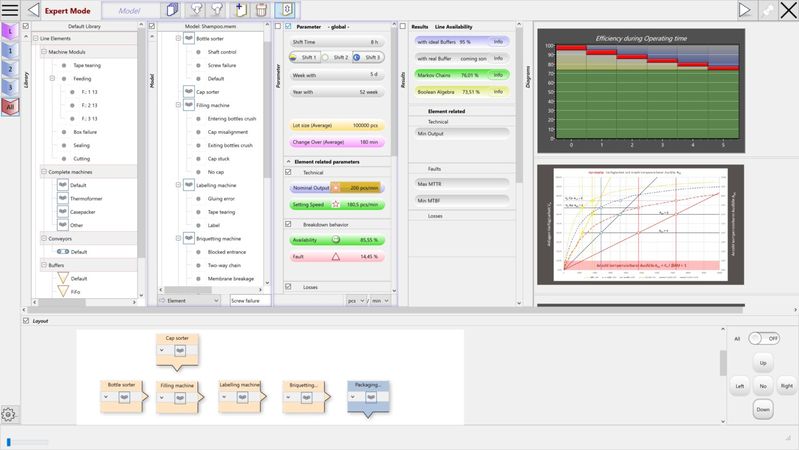The height and width of the screenshot is (450, 799).
Task: Select the Shift 2 option
Action: coord(340,58)
